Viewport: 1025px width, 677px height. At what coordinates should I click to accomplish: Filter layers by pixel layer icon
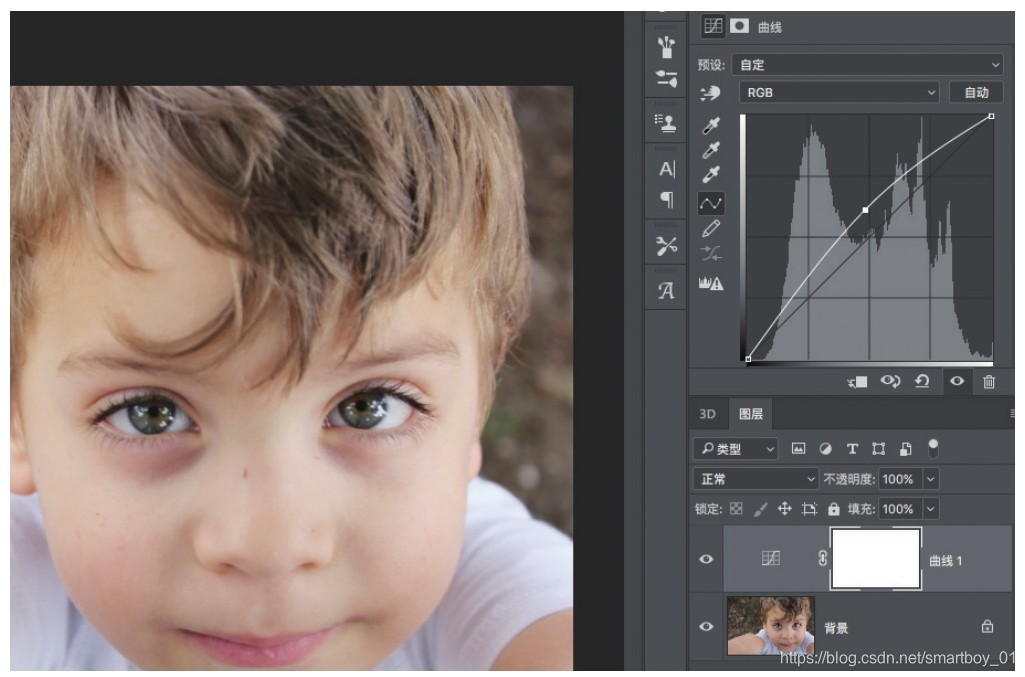coord(798,448)
